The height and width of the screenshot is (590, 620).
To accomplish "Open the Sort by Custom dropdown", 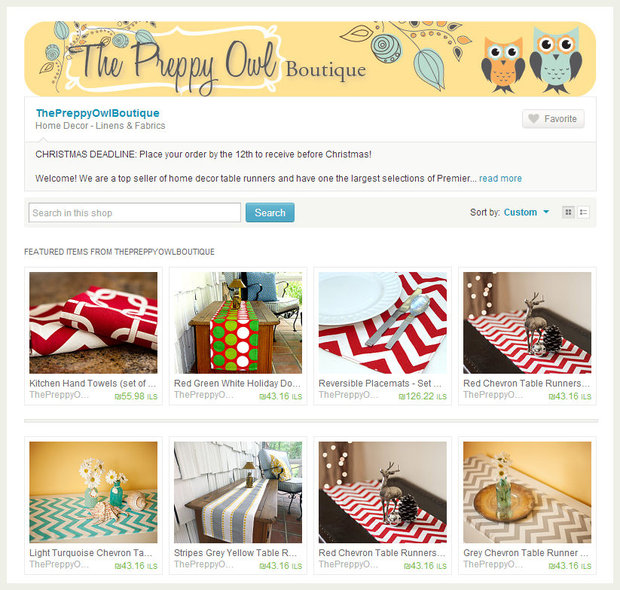I will pyautogui.click(x=510, y=212).
